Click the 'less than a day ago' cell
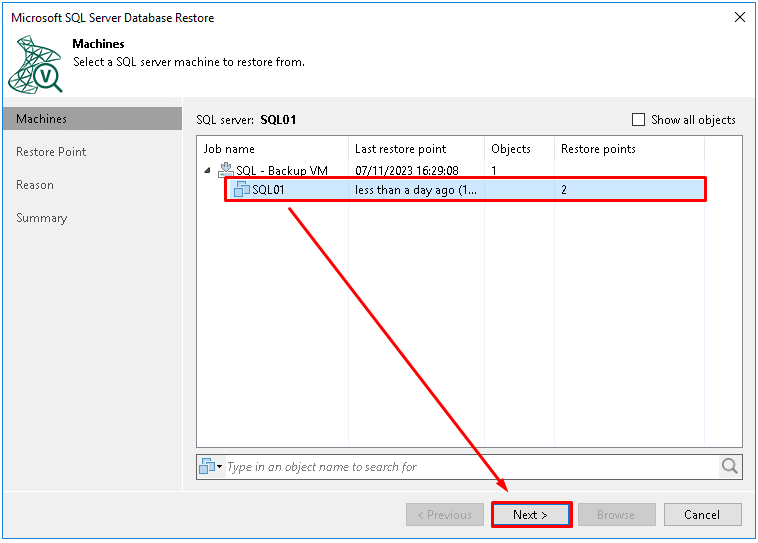This screenshot has height=543, width=758. click(416, 190)
